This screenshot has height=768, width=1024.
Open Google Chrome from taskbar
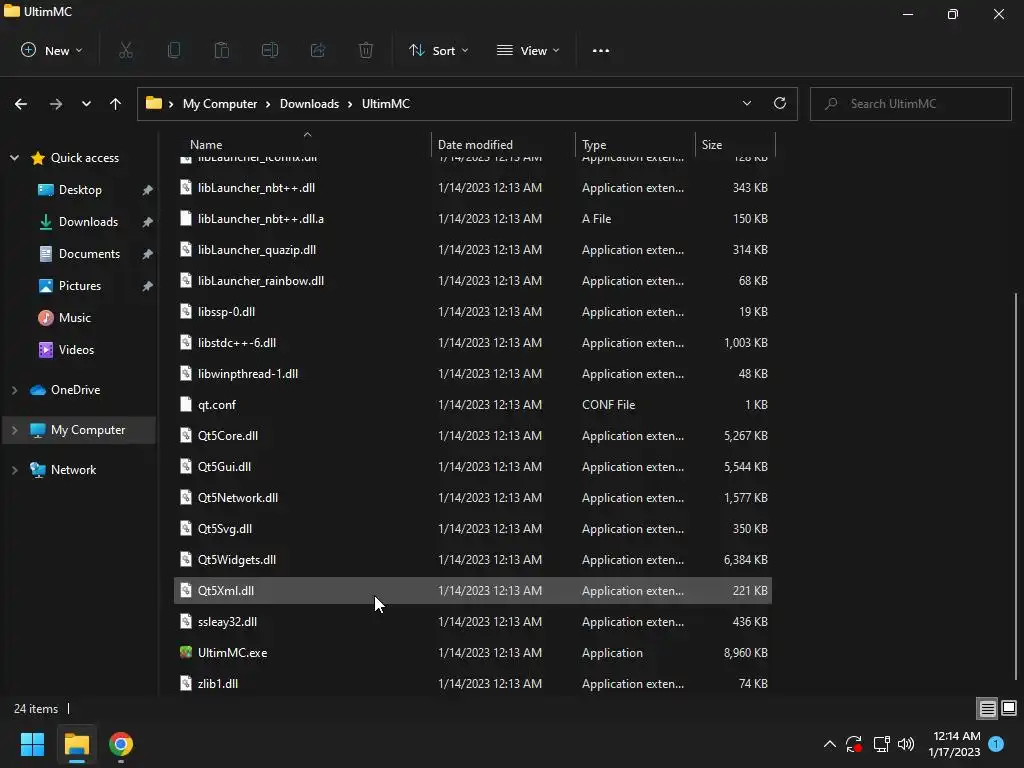(121, 744)
